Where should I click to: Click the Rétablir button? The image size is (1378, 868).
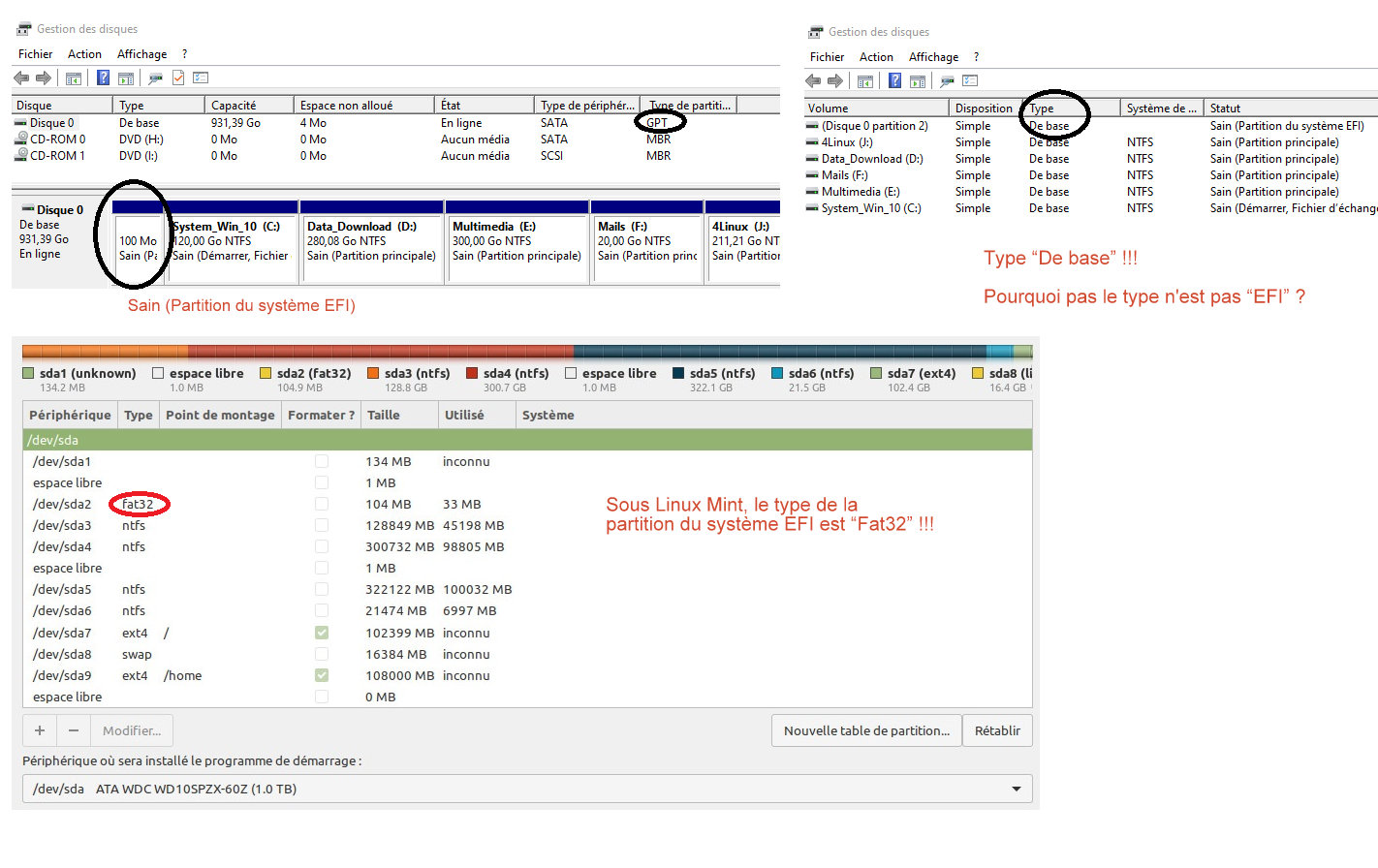tap(997, 730)
